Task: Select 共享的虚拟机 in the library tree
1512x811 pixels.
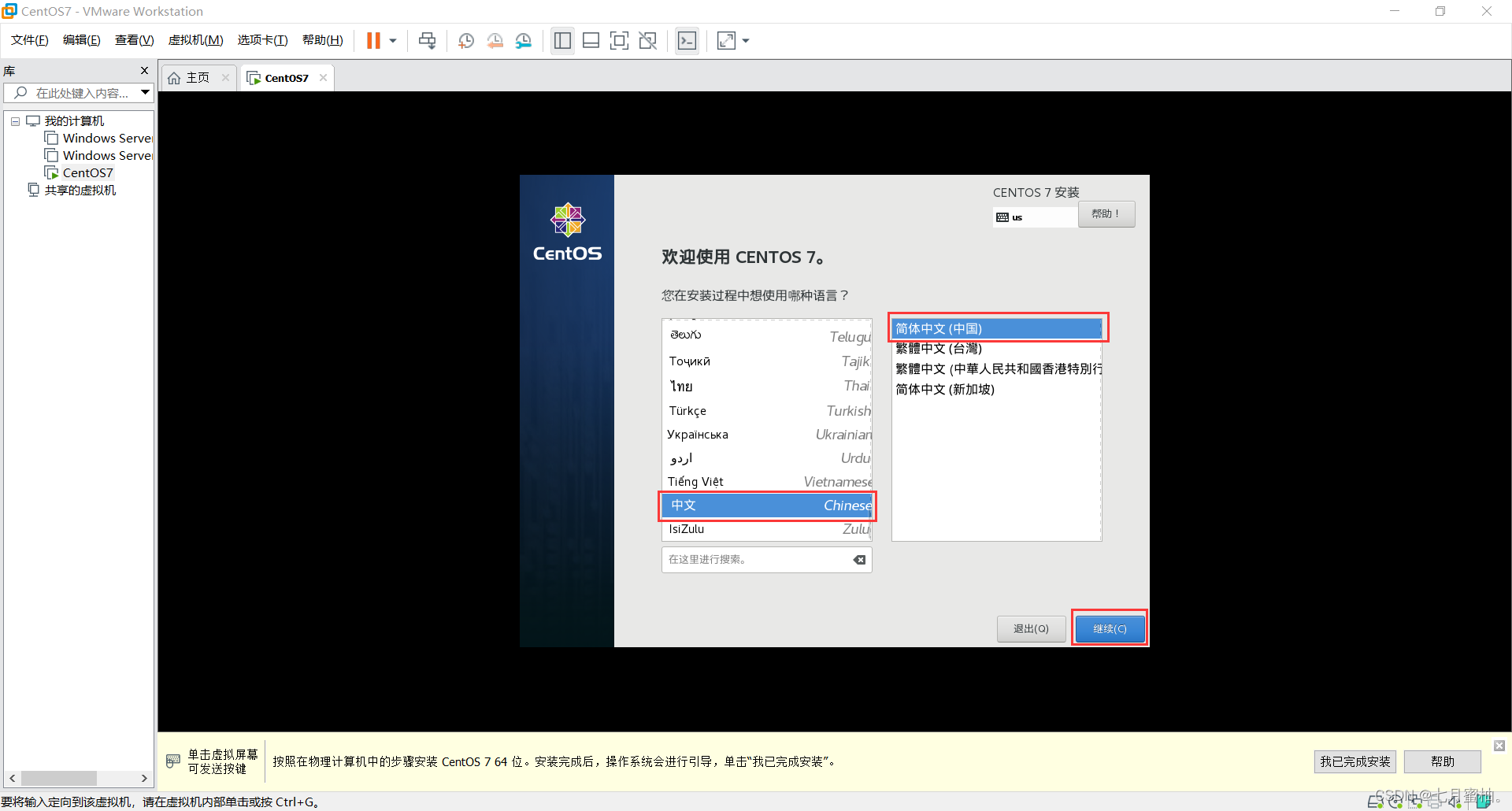Action: [80, 190]
